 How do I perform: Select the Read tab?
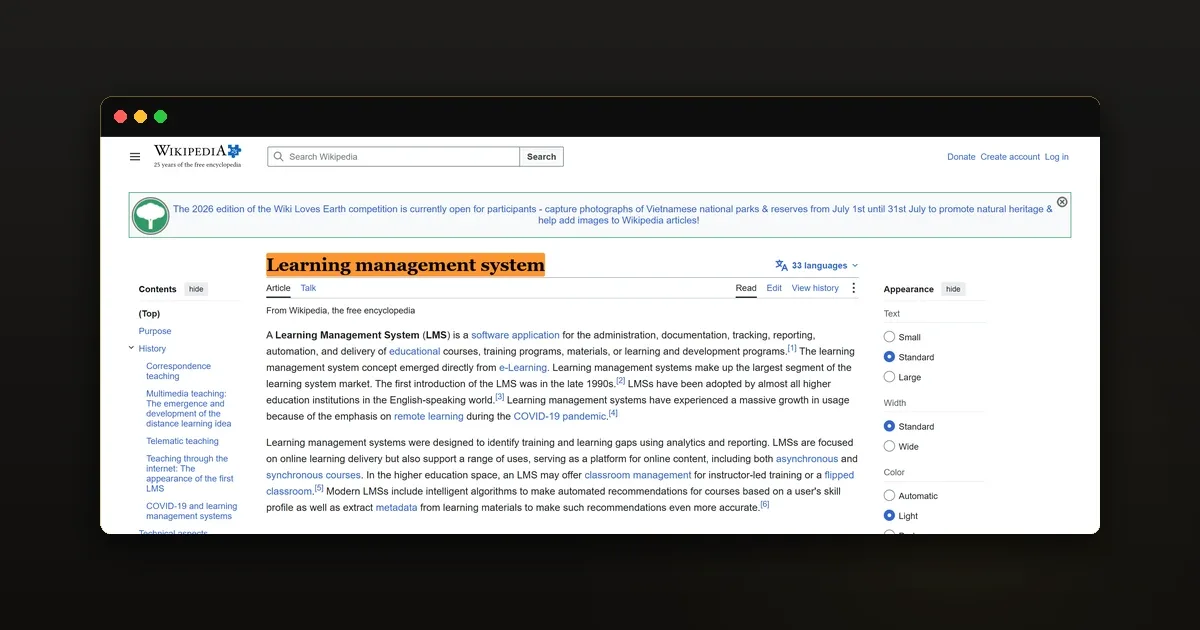(746, 288)
